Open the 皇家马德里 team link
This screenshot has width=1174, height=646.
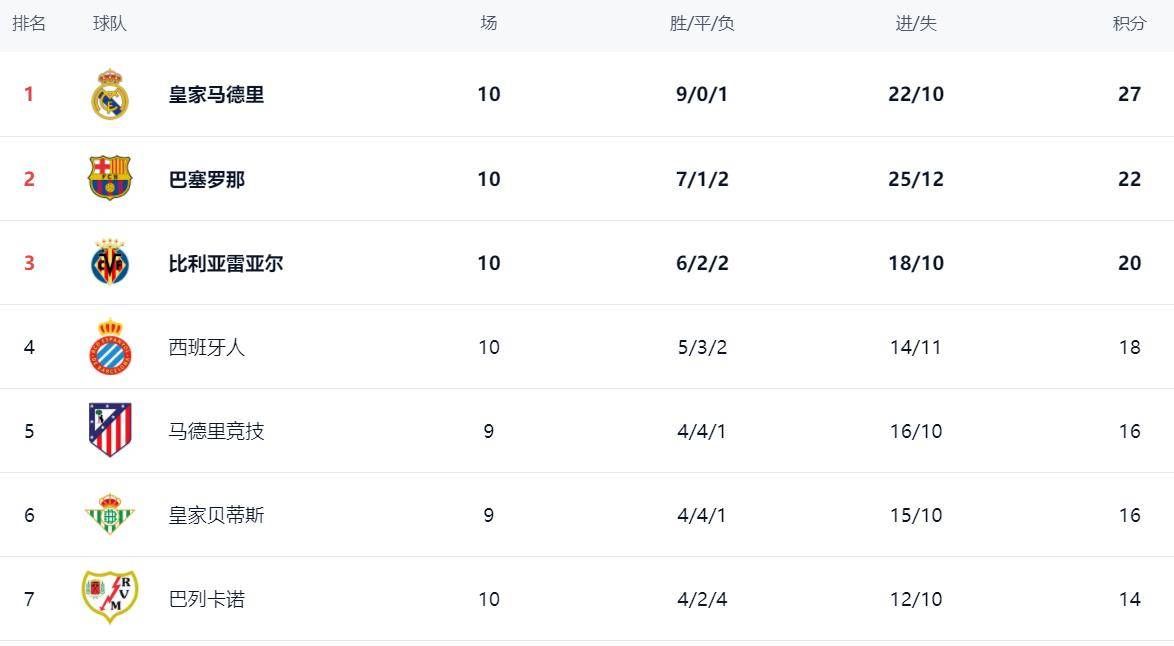point(216,95)
